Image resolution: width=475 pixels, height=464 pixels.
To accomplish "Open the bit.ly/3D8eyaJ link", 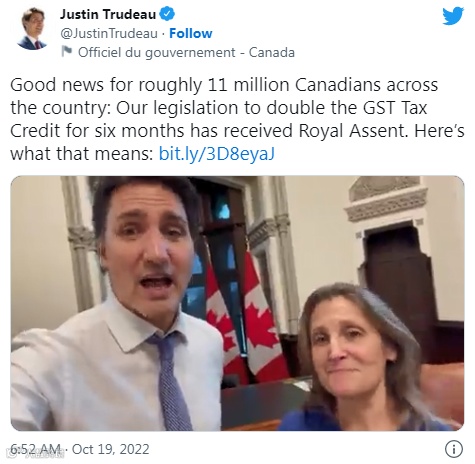I will pyautogui.click(x=216, y=154).
